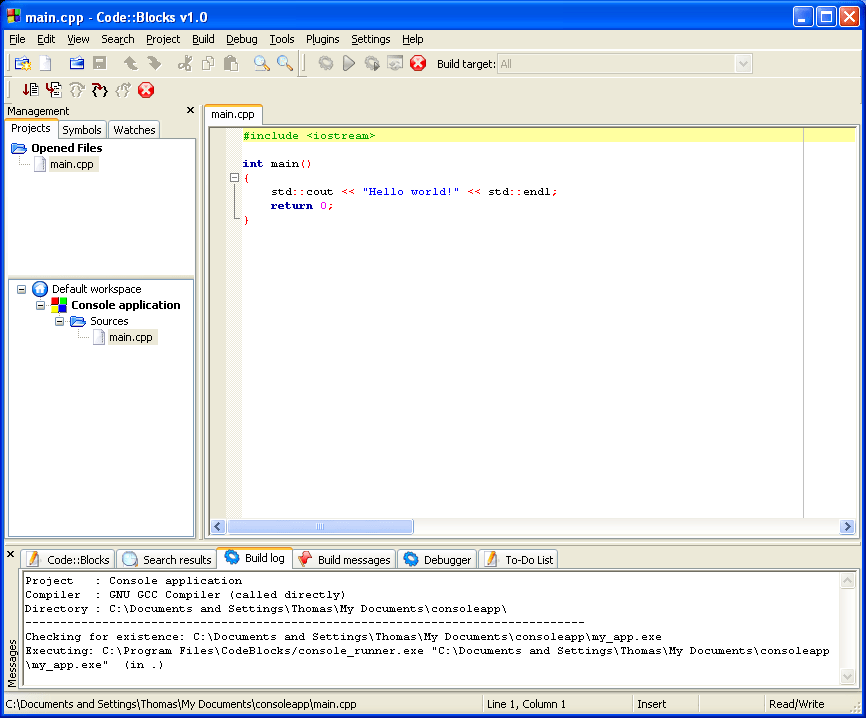Switch to the Build messages tab
866x718 pixels.
click(344, 559)
